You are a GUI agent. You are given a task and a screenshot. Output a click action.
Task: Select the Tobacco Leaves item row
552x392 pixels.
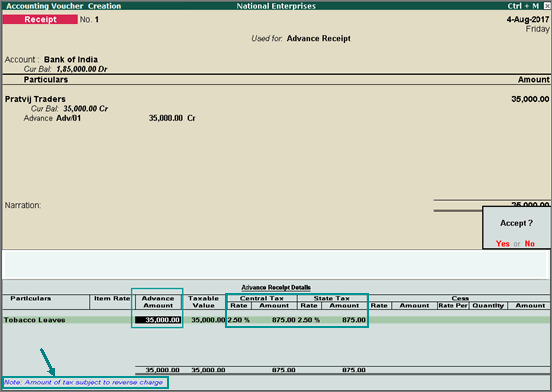point(276,320)
